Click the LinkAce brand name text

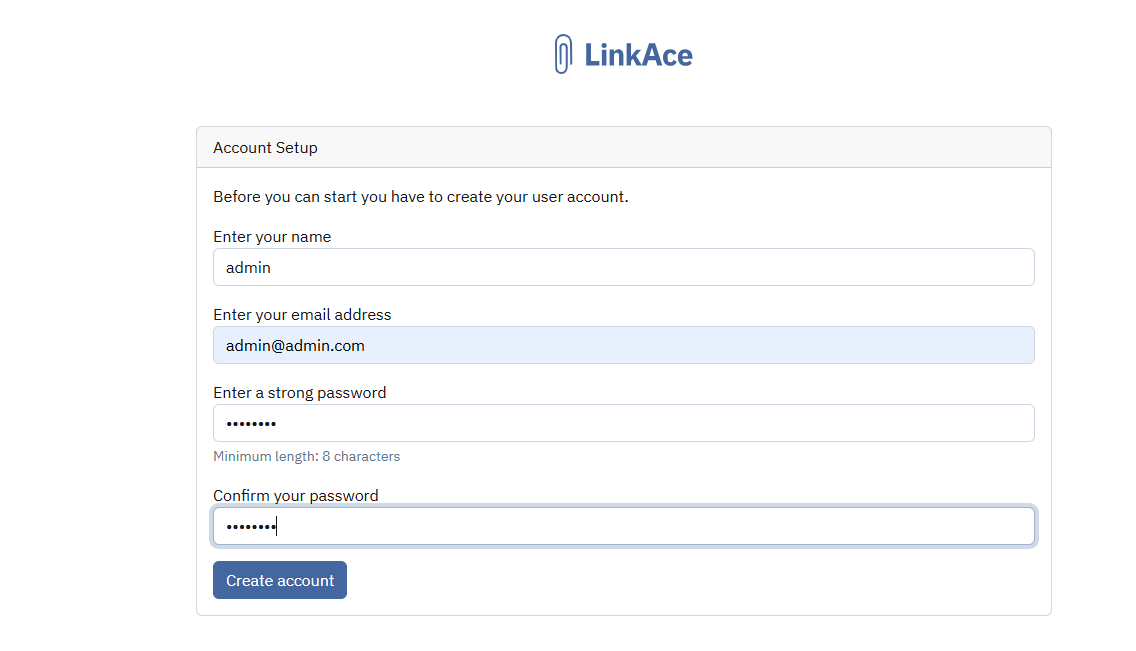(x=638, y=55)
